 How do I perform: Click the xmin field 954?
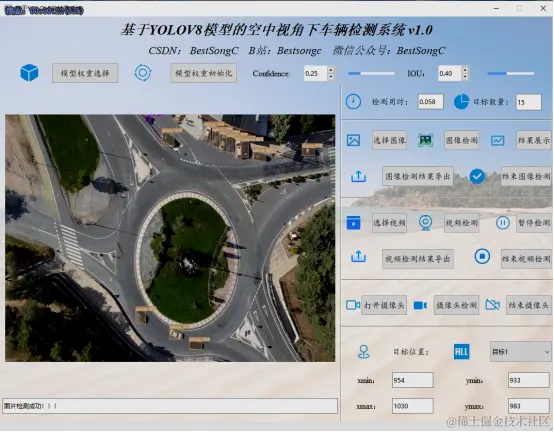click(x=413, y=380)
